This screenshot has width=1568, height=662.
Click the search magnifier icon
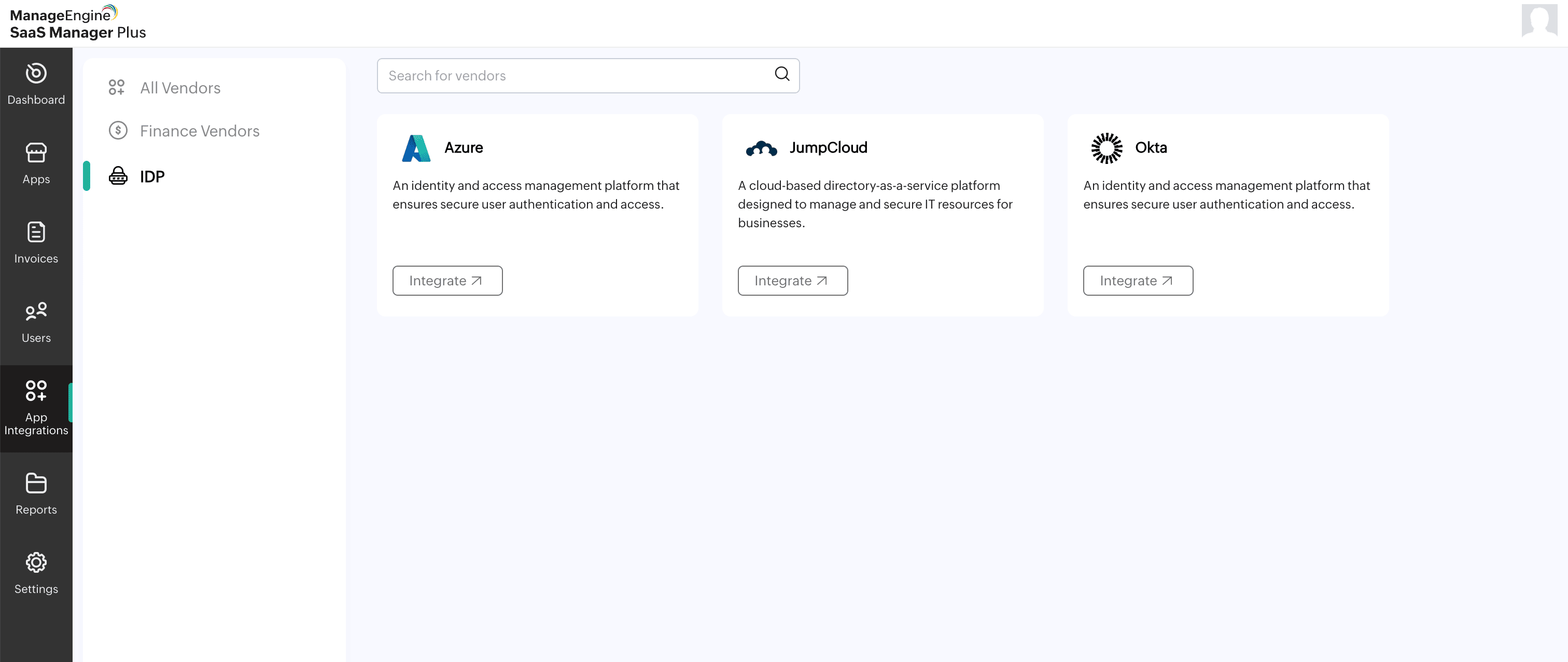[781, 74]
